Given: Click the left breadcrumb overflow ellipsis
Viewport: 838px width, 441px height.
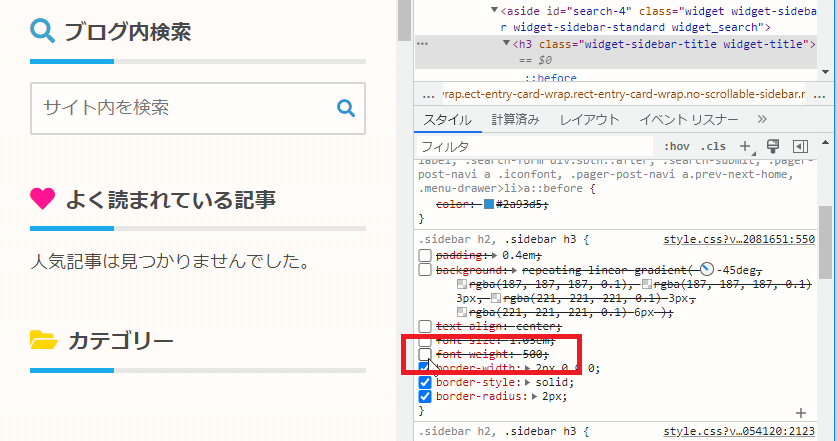Looking at the screenshot, I should click(x=429, y=94).
